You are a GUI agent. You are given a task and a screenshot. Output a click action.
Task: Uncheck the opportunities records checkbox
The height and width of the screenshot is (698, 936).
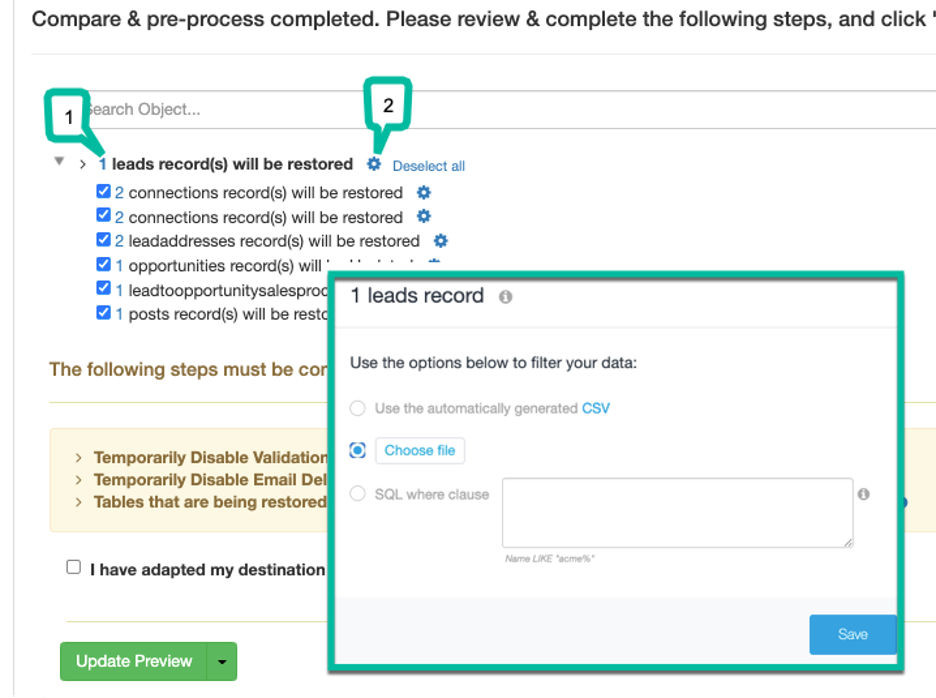coord(103,264)
